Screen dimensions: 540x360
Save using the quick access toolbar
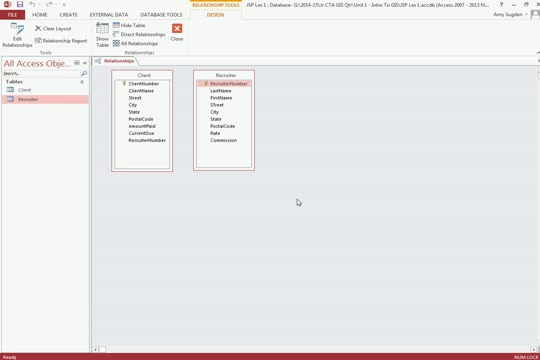point(20,4)
